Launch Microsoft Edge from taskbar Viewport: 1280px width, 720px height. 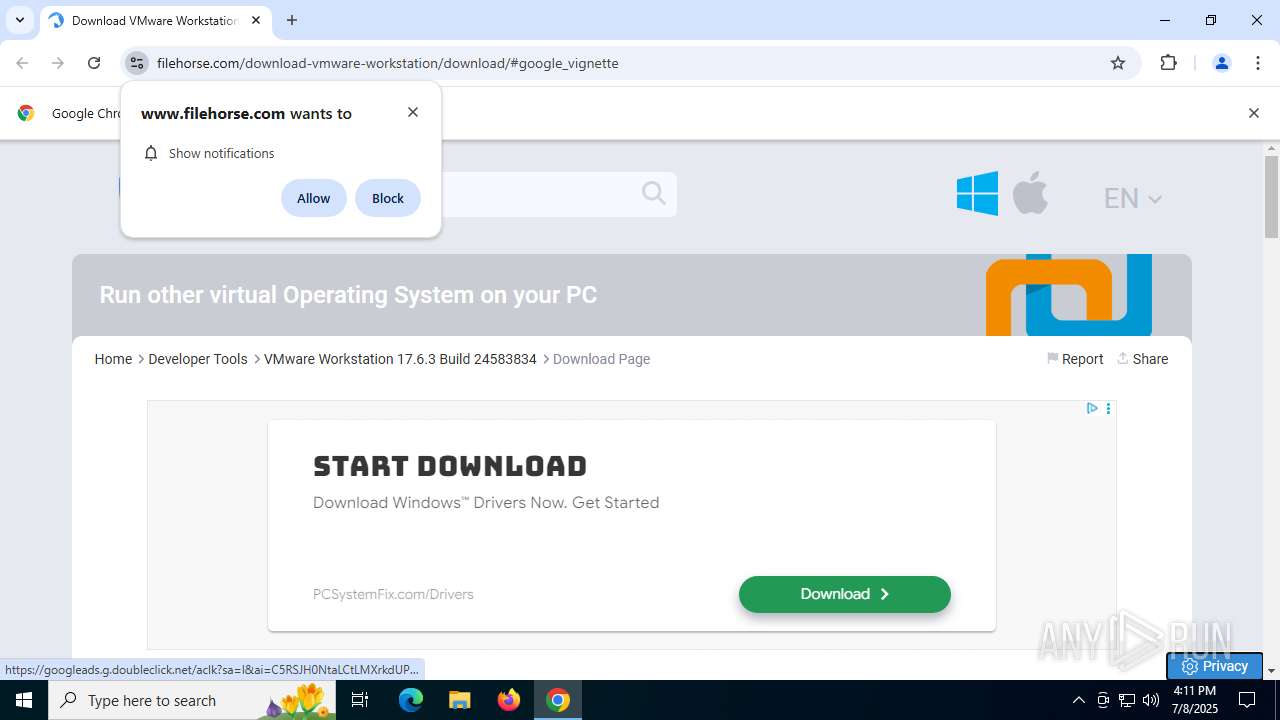[411, 700]
